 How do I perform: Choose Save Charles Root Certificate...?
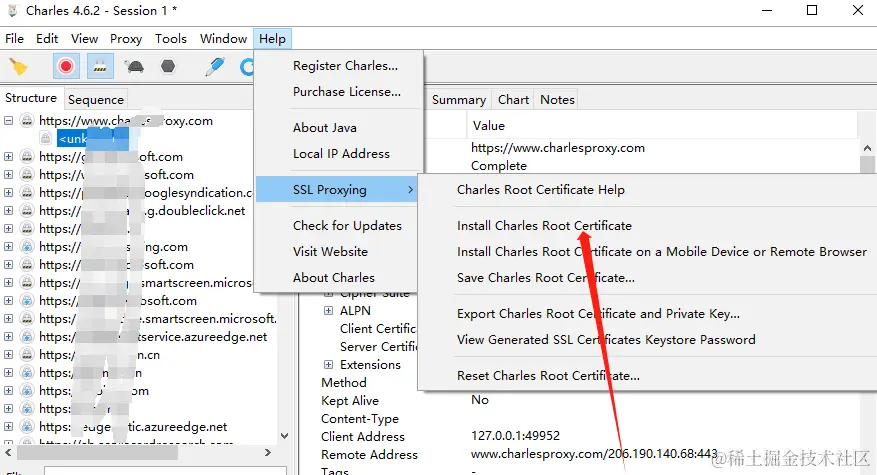coord(546,278)
